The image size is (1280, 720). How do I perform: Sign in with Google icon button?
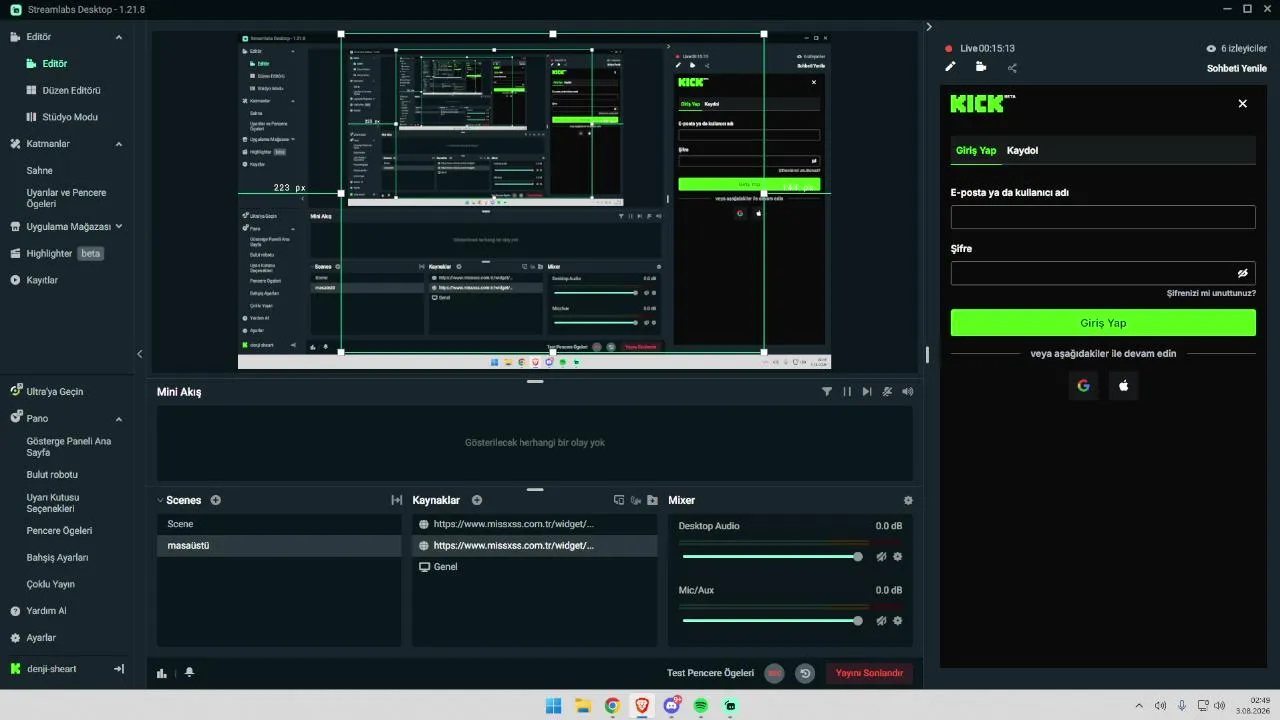[x=1083, y=386]
